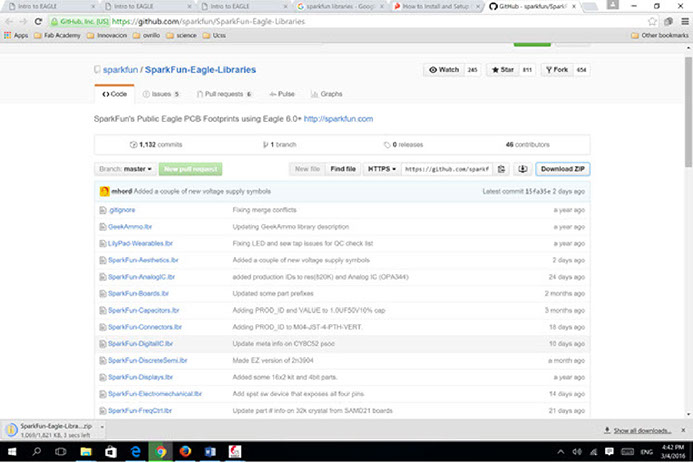Image resolution: width=693 pixels, height=463 pixels.
Task: Reload the page with refresh icon
Action: tap(38, 21)
